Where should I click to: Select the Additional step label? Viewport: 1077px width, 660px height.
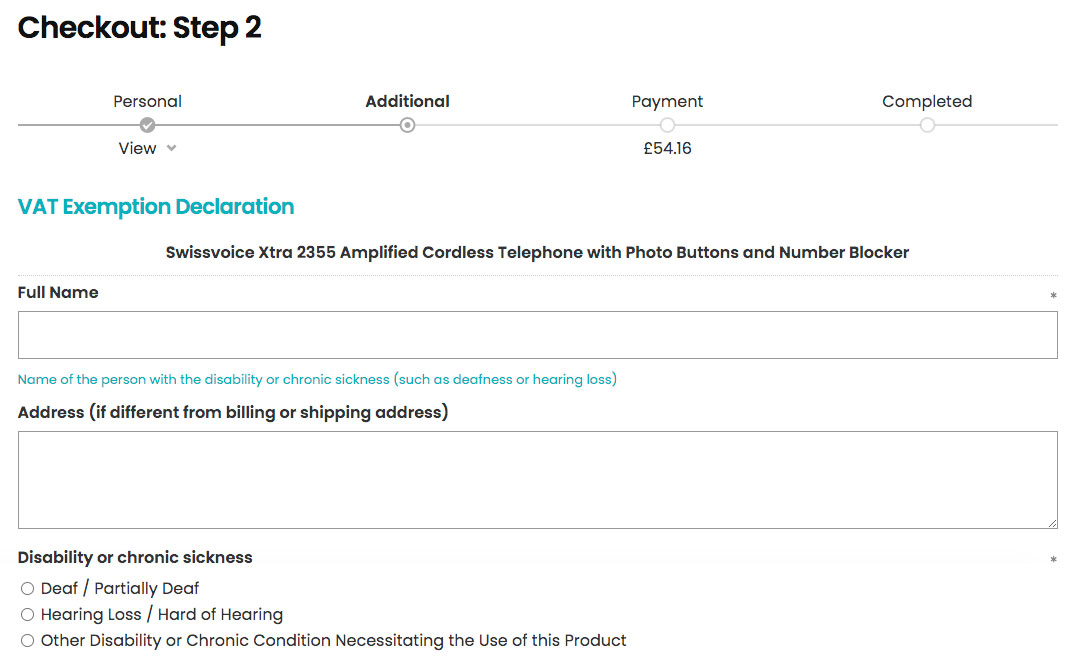coord(407,101)
